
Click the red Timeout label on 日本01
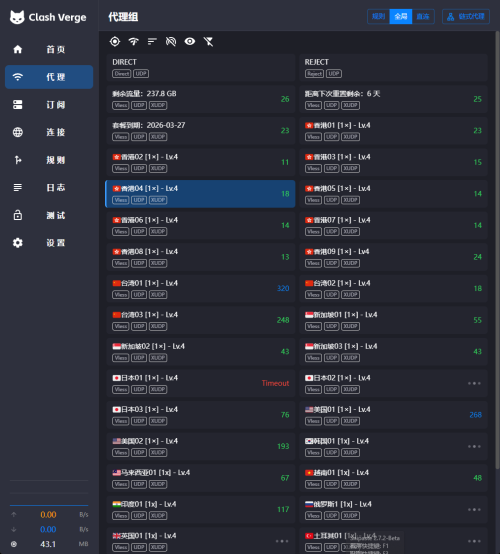(x=275, y=383)
